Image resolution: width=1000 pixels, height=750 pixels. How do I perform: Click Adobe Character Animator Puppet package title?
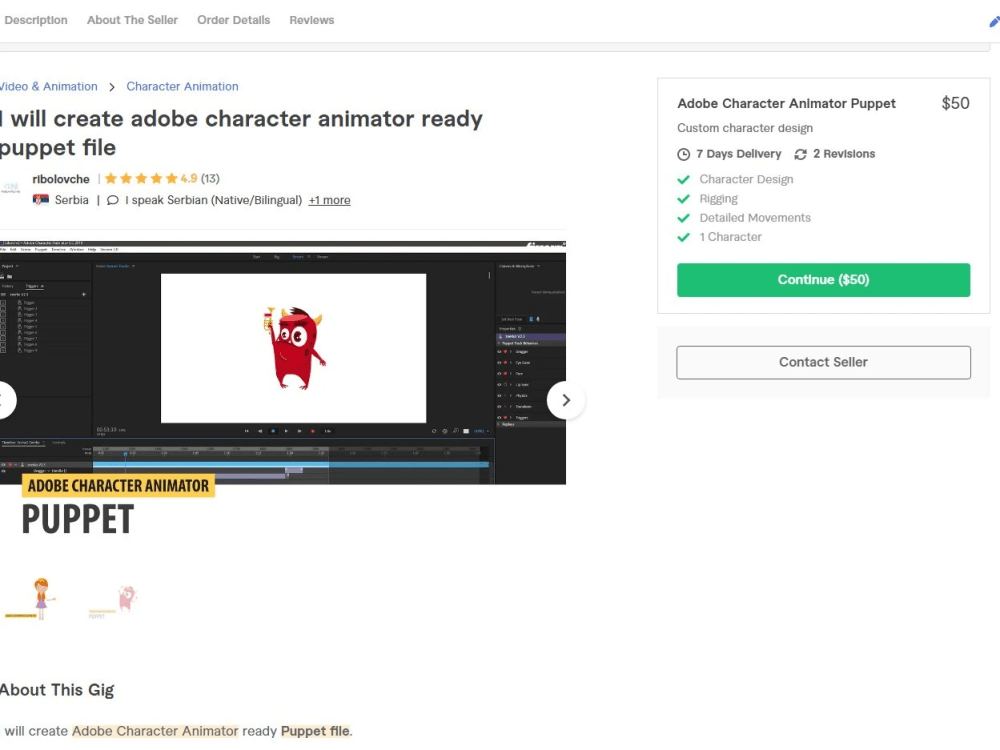point(786,103)
